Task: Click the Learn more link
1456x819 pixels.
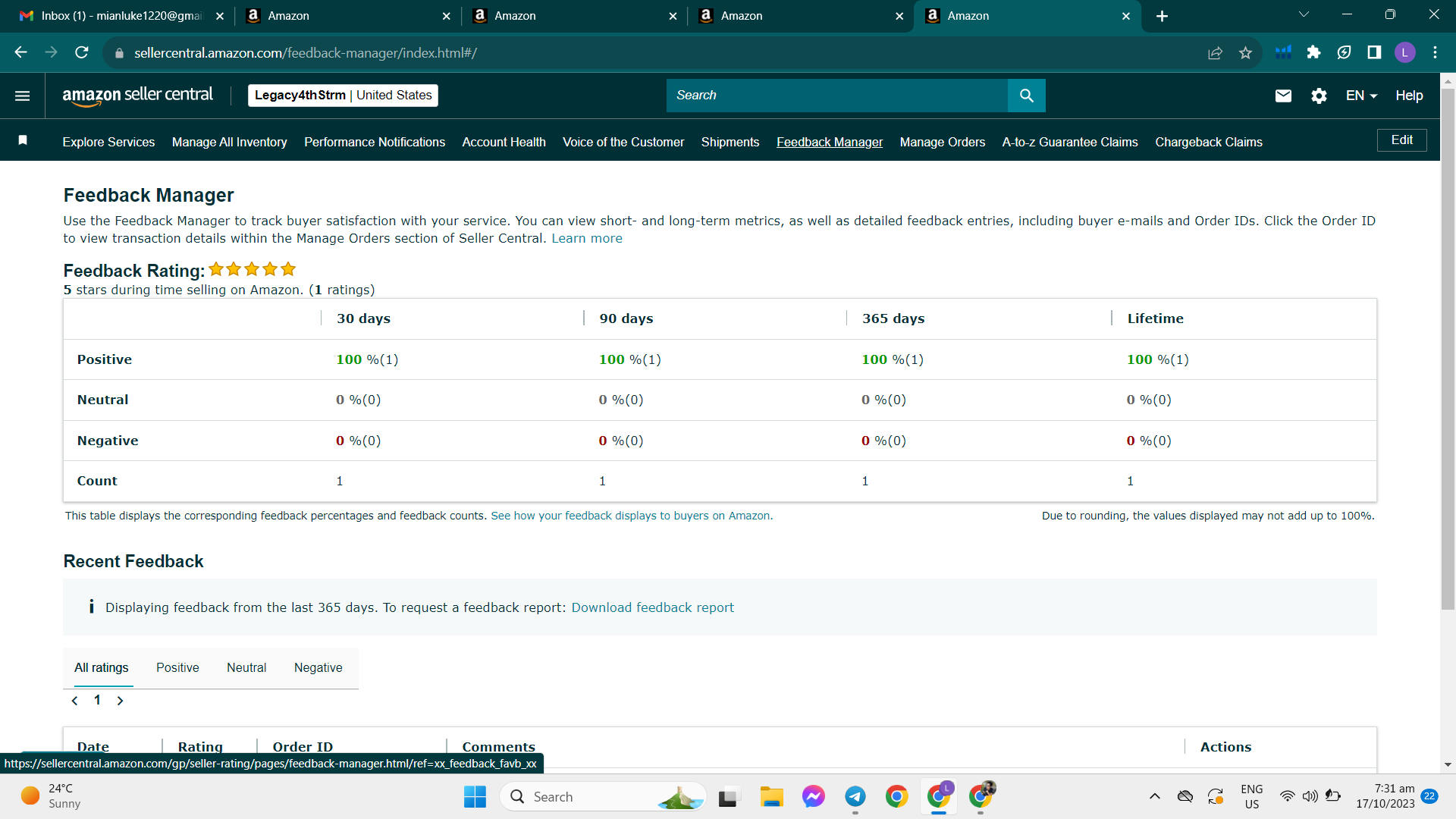Action: (587, 239)
